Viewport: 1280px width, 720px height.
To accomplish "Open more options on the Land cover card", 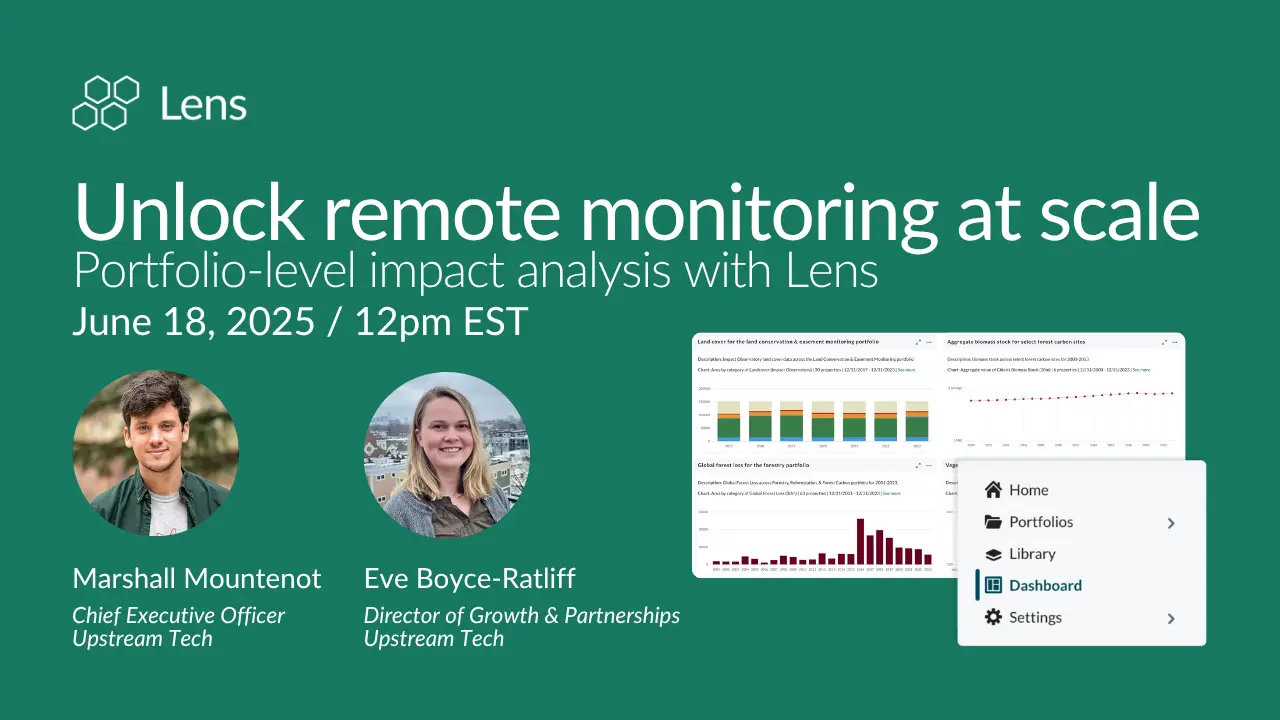I will point(930,342).
